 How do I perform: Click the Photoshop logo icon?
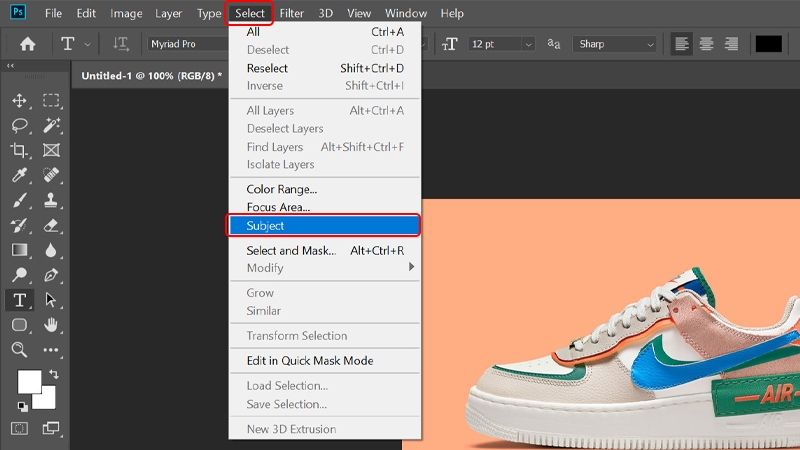pyautogui.click(x=18, y=12)
